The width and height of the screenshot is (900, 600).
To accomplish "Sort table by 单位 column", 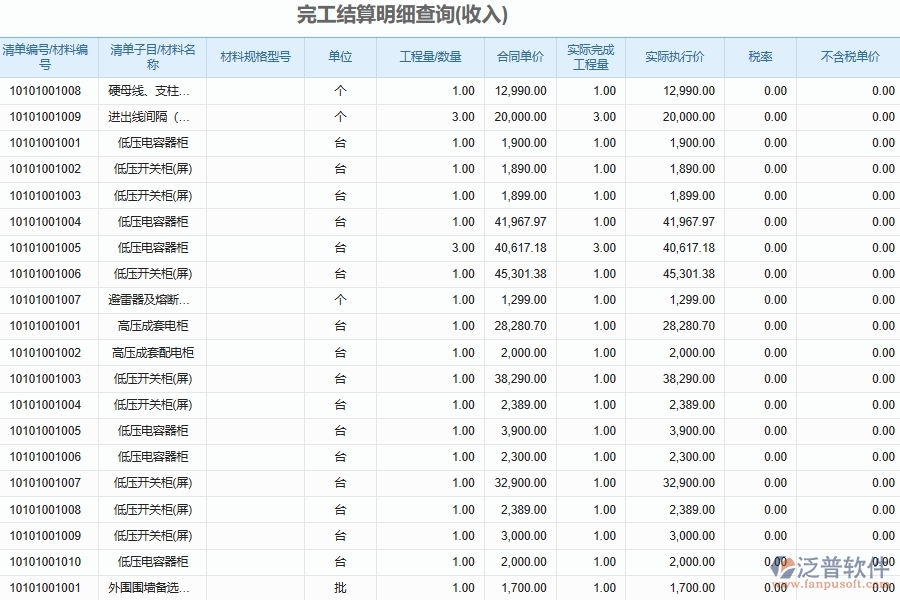I will pos(339,56).
